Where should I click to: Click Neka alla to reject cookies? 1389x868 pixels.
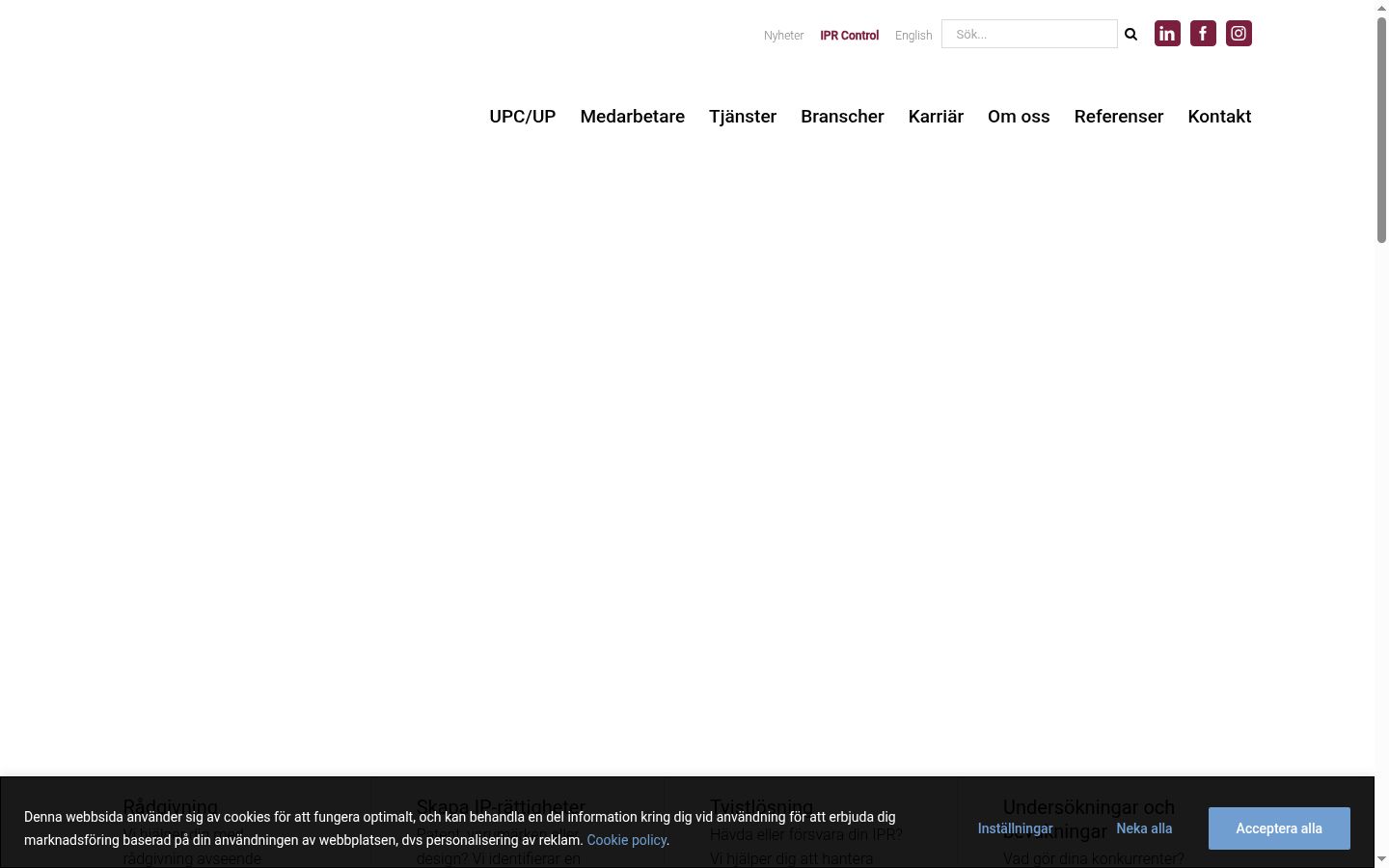(x=1144, y=828)
